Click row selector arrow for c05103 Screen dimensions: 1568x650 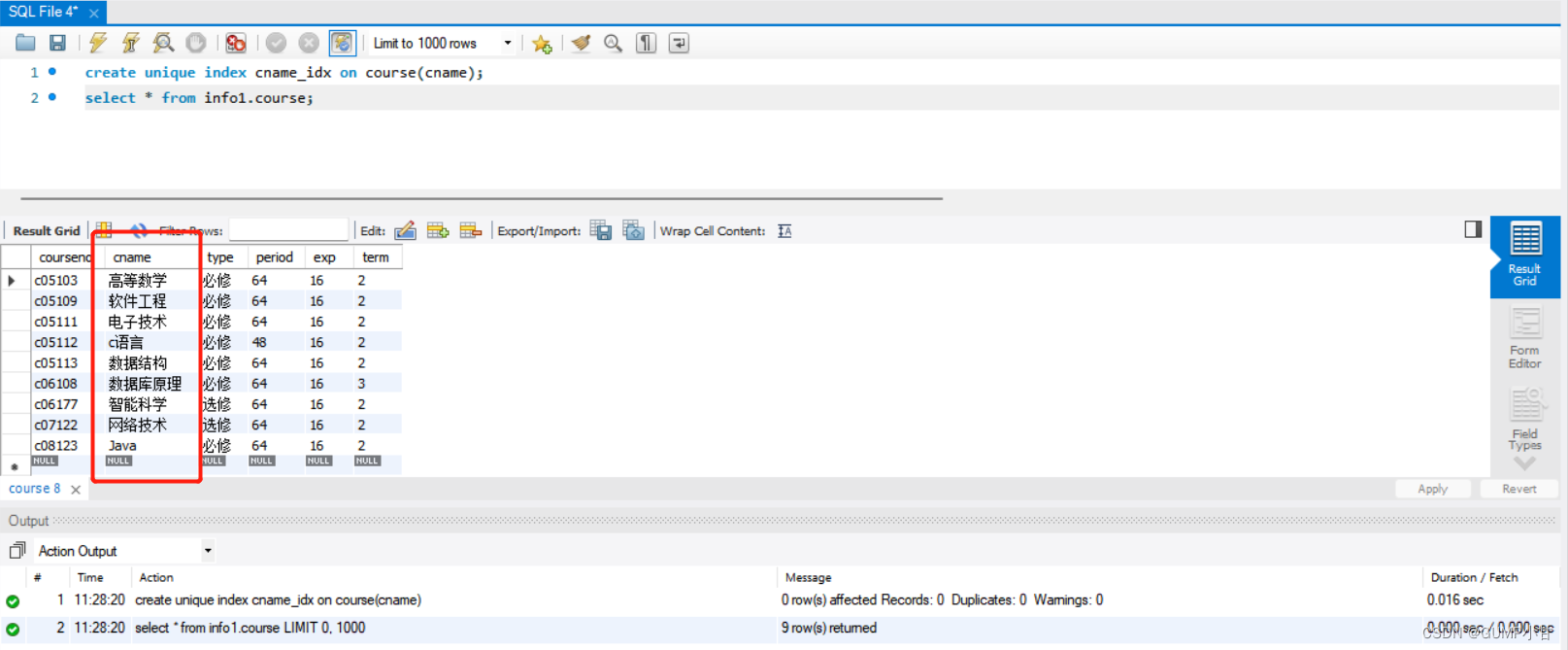tap(14, 280)
